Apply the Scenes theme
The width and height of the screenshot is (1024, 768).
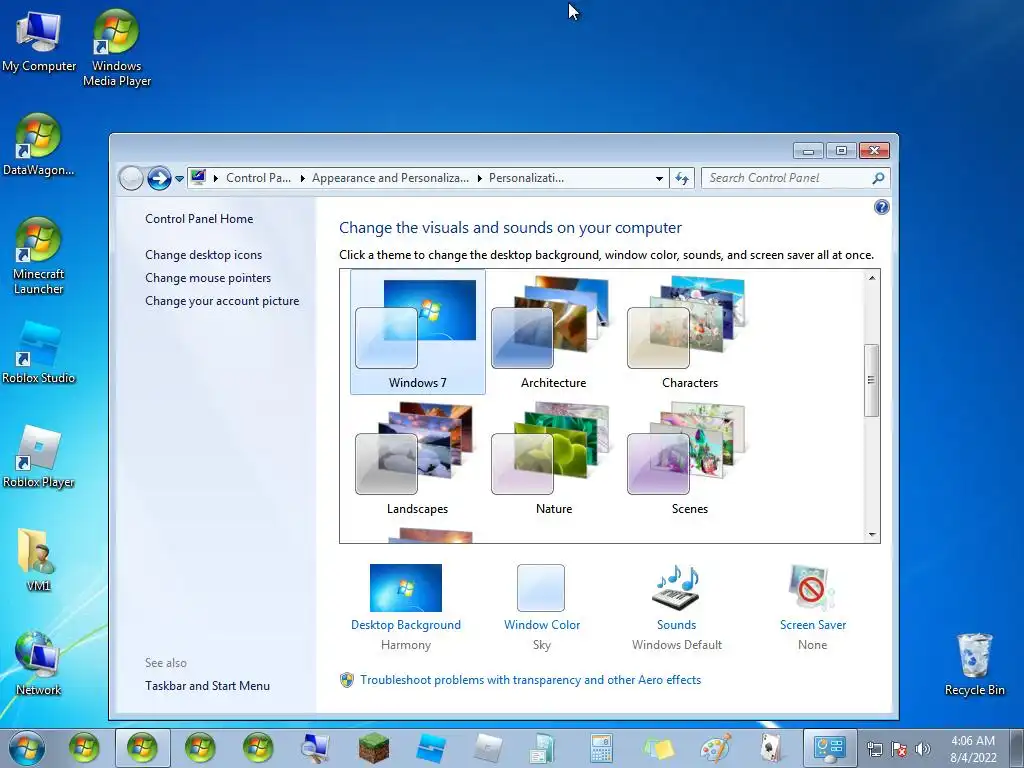tap(690, 458)
